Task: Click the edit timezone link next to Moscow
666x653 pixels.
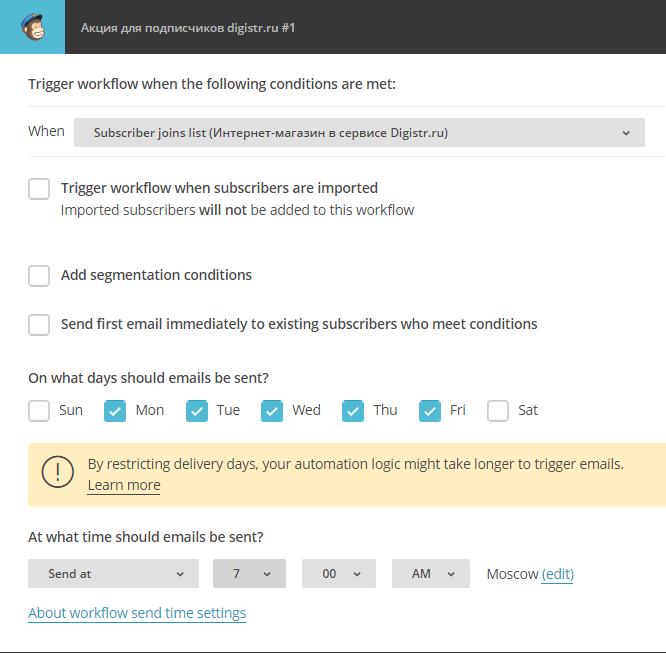Action: click(558, 574)
